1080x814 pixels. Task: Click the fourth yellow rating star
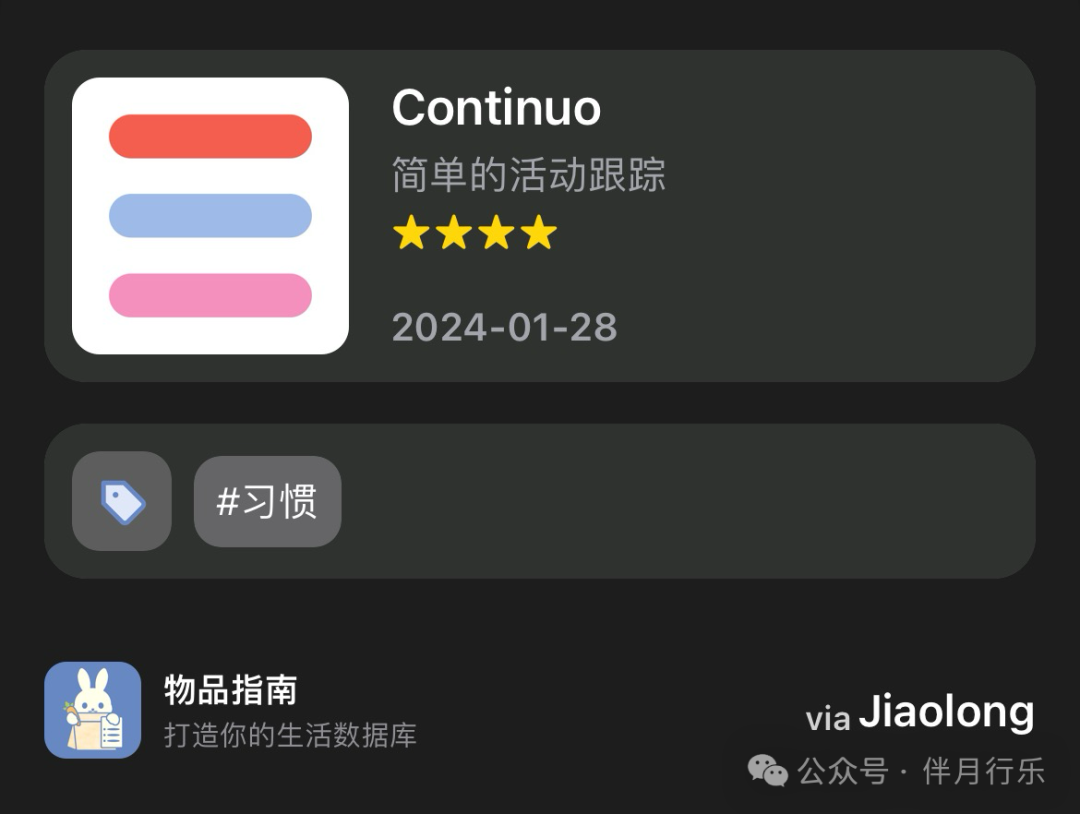[x=539, y=232]
